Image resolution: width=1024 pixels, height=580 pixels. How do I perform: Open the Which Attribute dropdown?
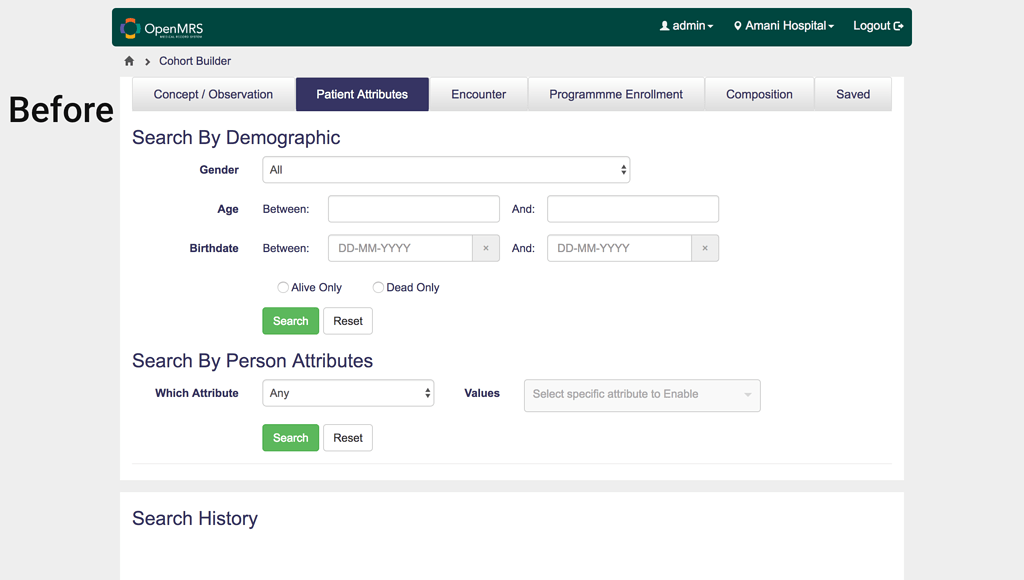point(348,393)
